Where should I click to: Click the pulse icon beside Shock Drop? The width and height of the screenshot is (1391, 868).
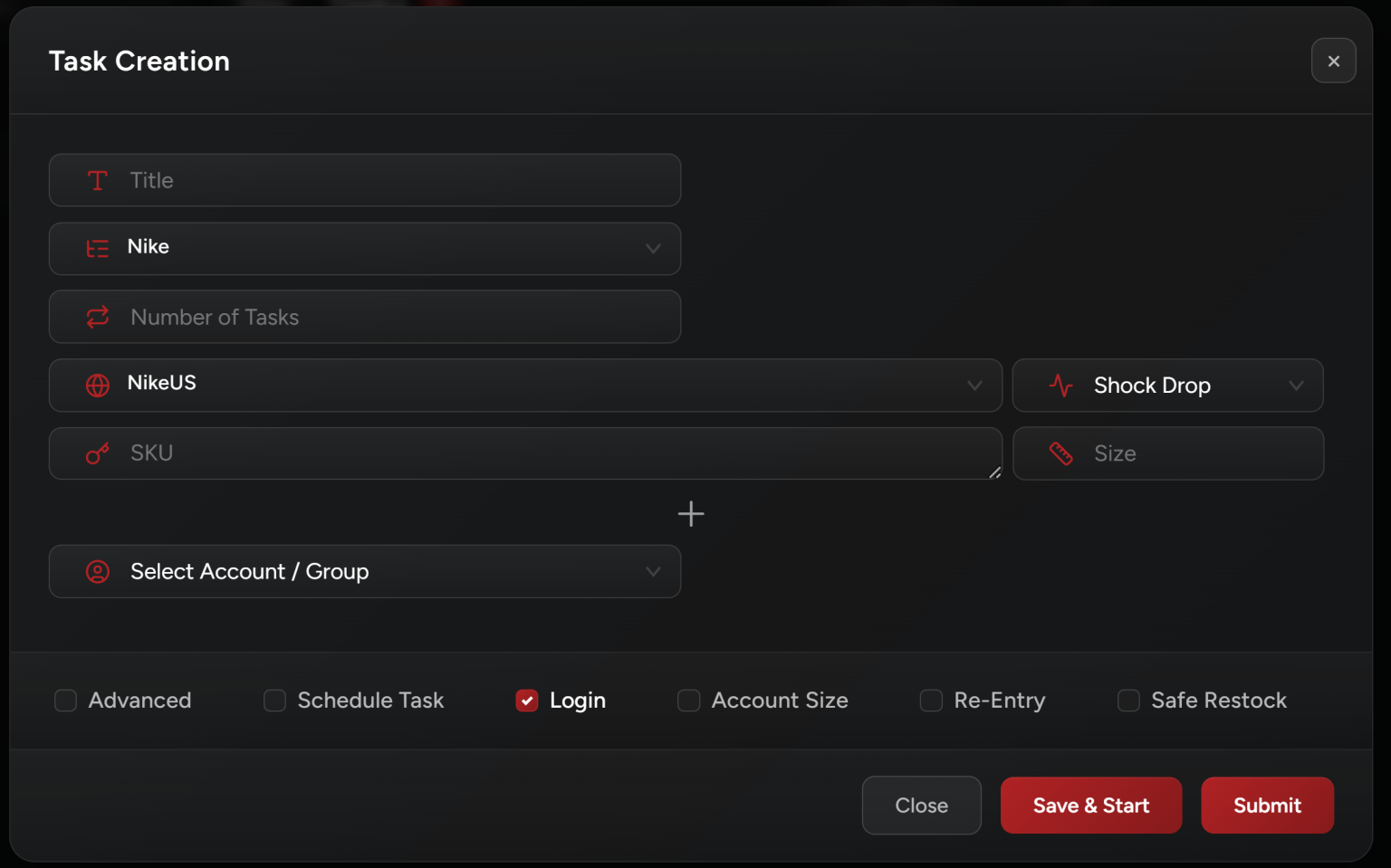point(1060,386)
